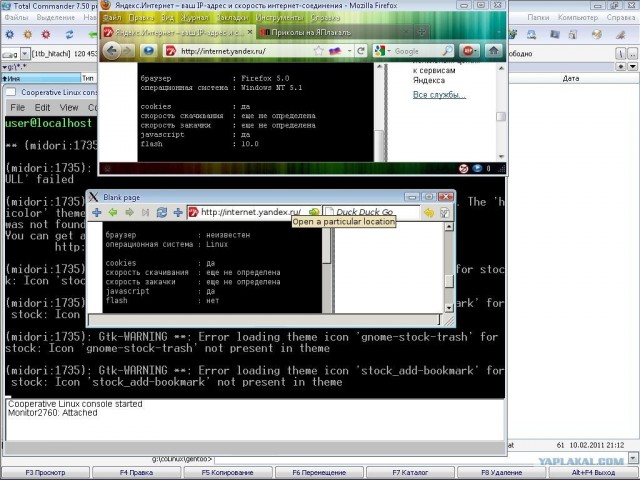Click the F3 Просмотр button
The height and width of the screenshot is (480, 640).
click(45, 472)
